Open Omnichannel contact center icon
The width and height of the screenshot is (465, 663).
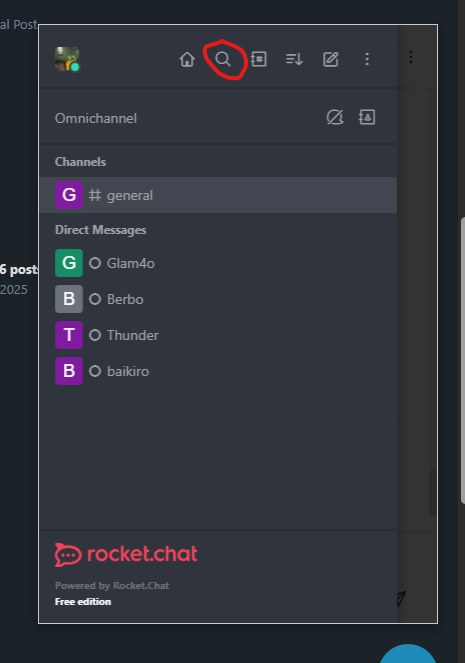[367, 118]
